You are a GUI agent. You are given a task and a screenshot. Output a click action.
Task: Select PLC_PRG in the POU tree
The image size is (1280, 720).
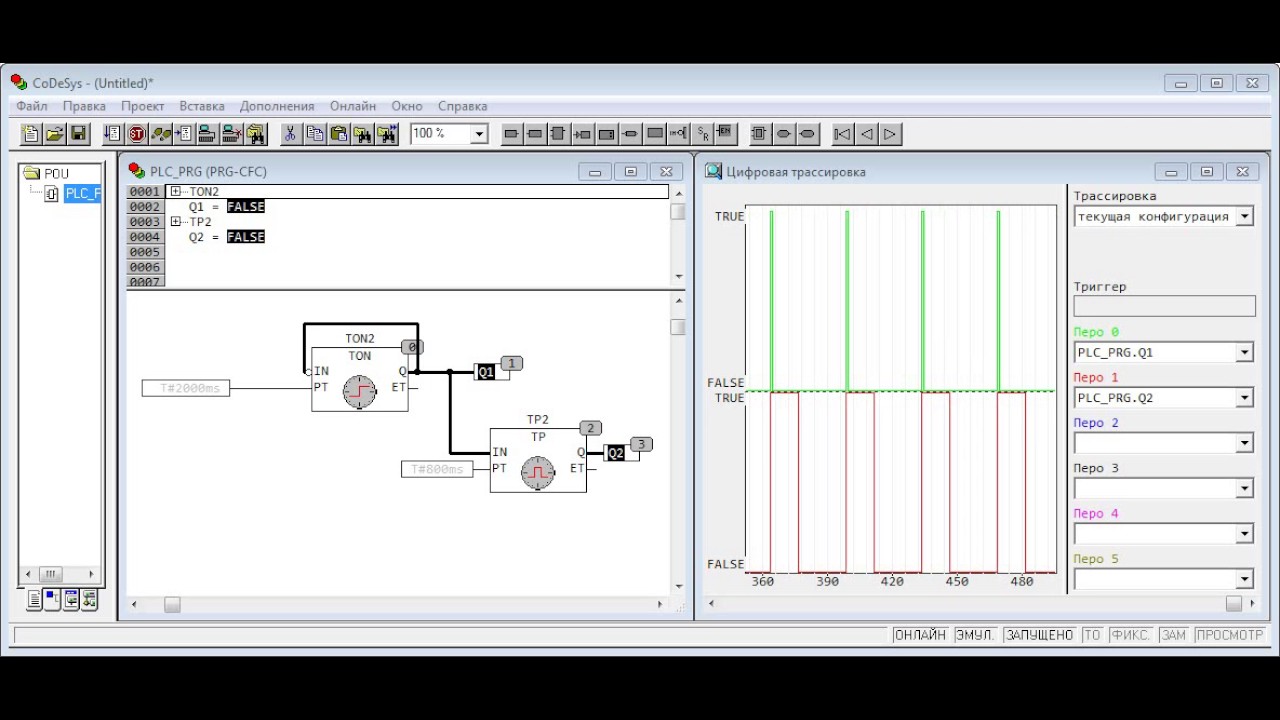coord(83,193)
